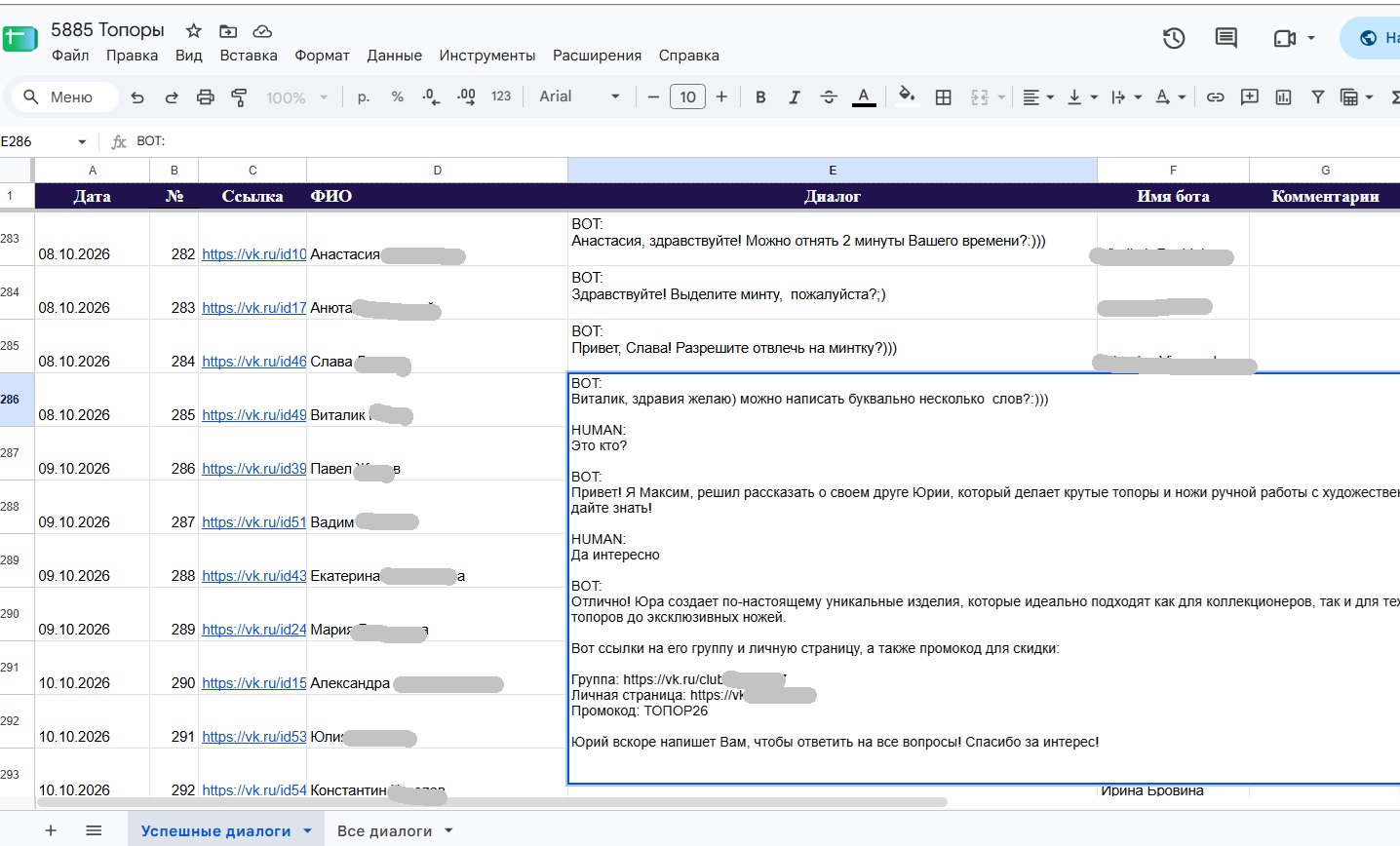Print the spreadsheet

click(x=205, y=97)
